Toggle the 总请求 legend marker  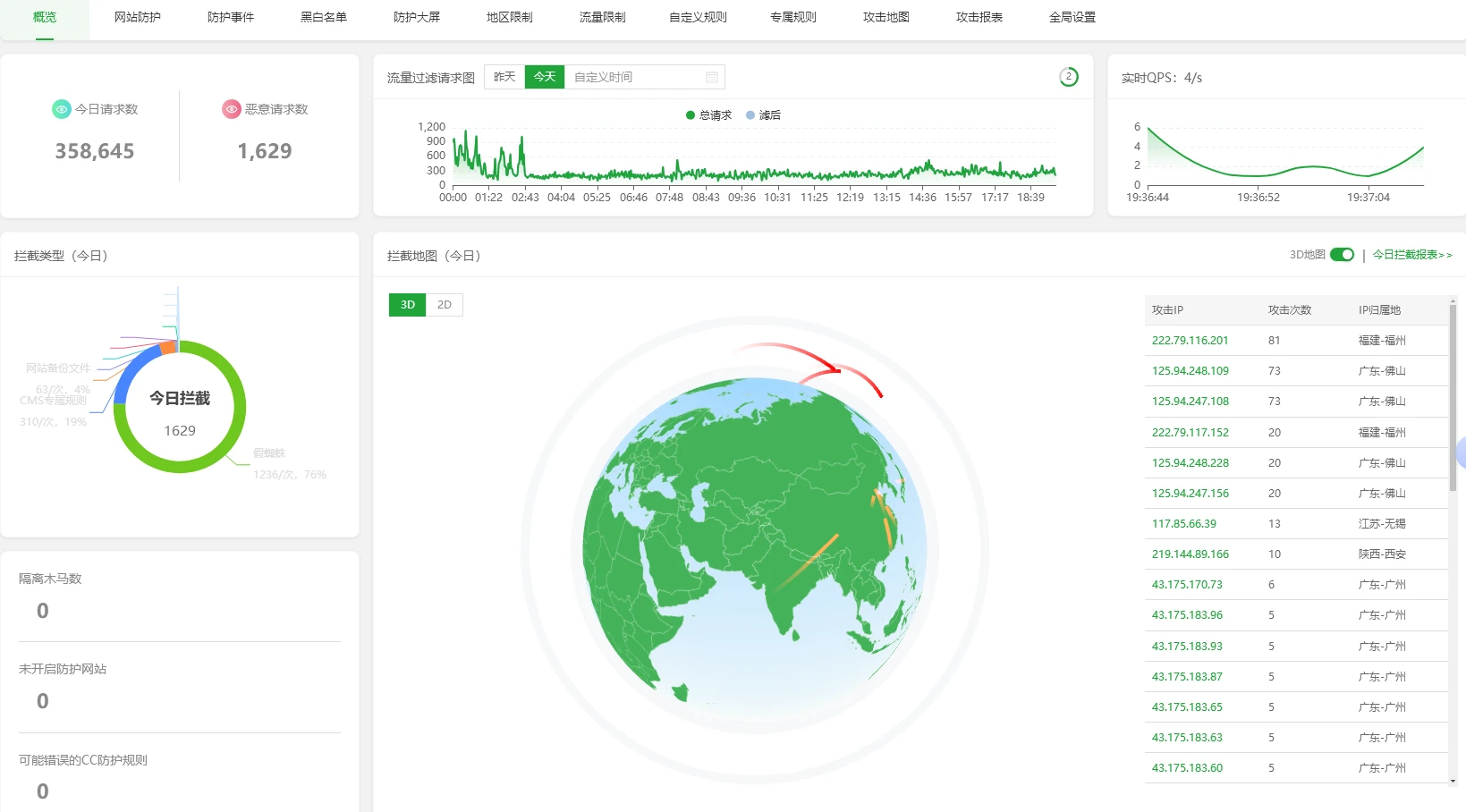pos(691,115)
